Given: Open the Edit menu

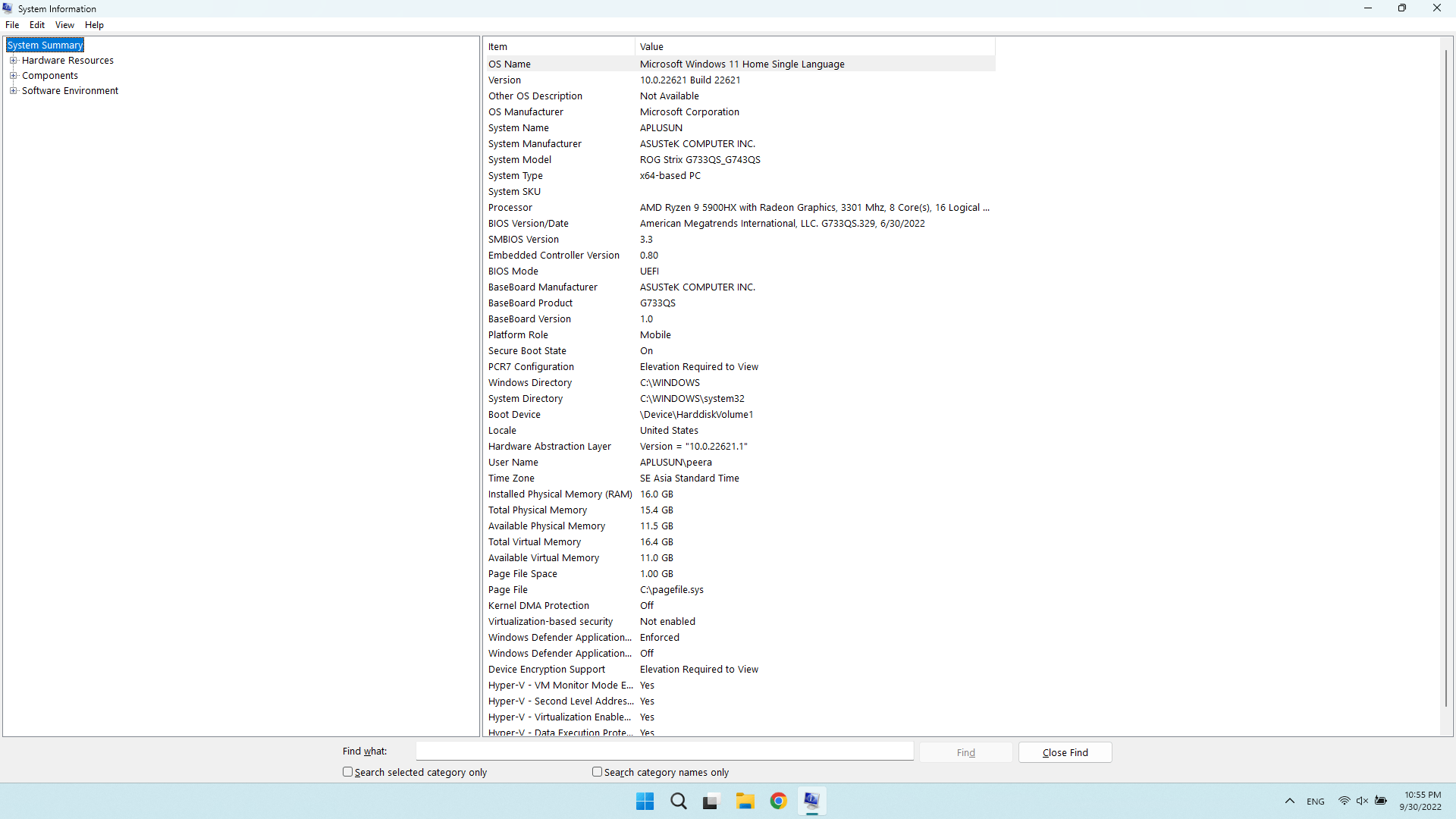Looking at the screenshot, I should coord(37,25).
